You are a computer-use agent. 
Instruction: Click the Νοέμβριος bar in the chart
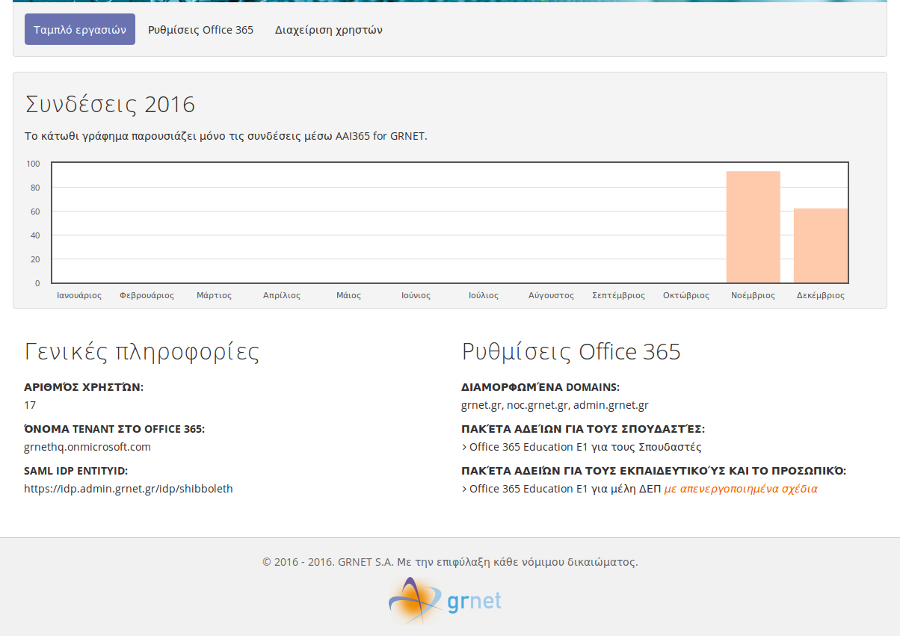click(753, 227)
